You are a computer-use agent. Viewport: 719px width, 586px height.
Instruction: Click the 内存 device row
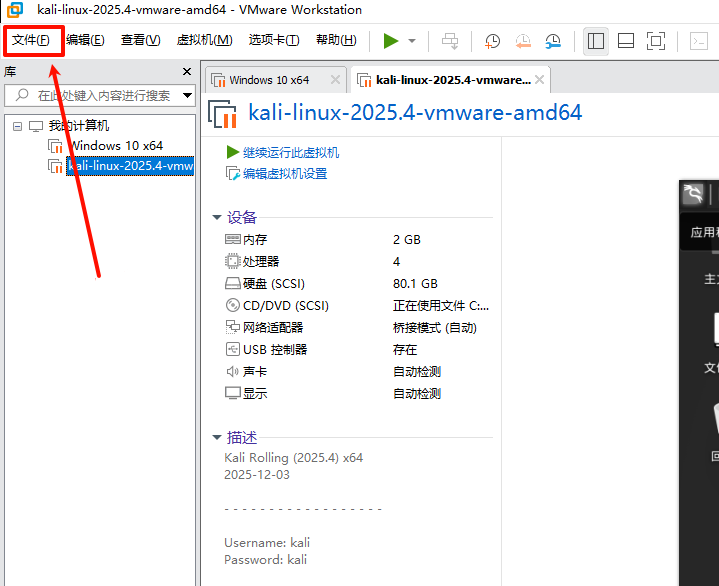[359, 239]
